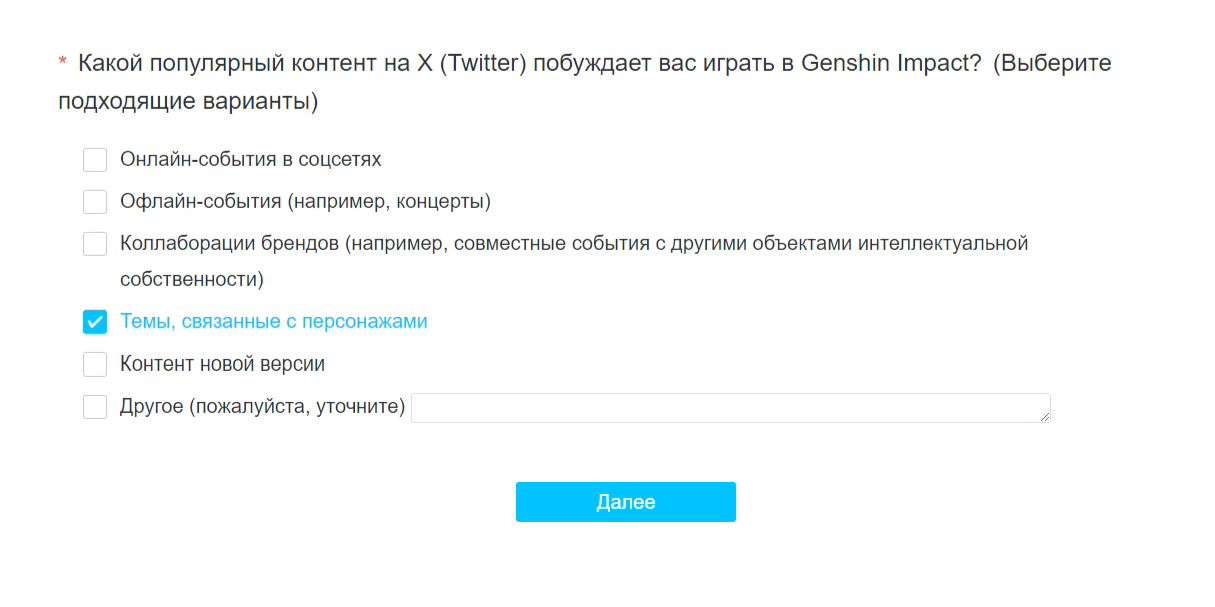Click the Другое (пожалуйста, уточните) label
The image size is (1215, 607).
tap(262, 407)
